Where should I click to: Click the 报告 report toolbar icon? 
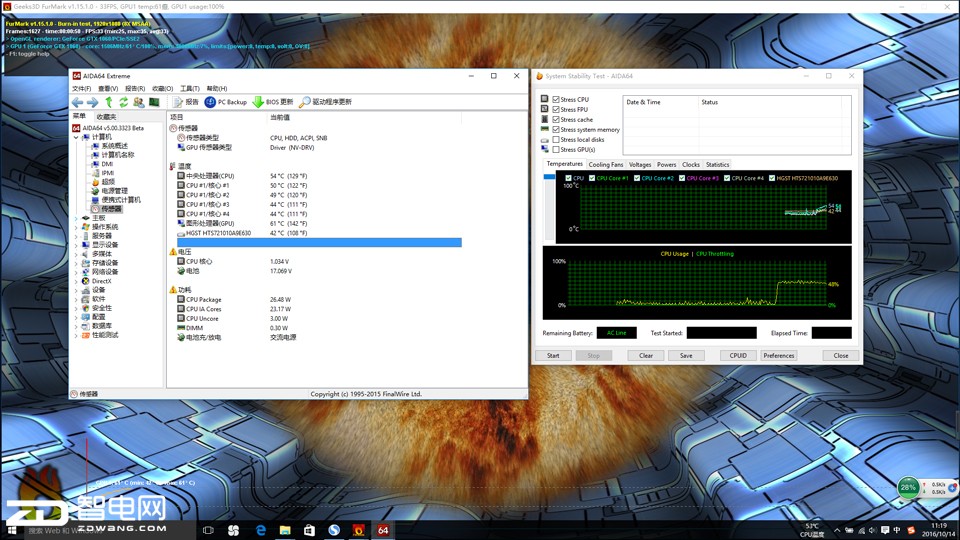click(179, 102)
